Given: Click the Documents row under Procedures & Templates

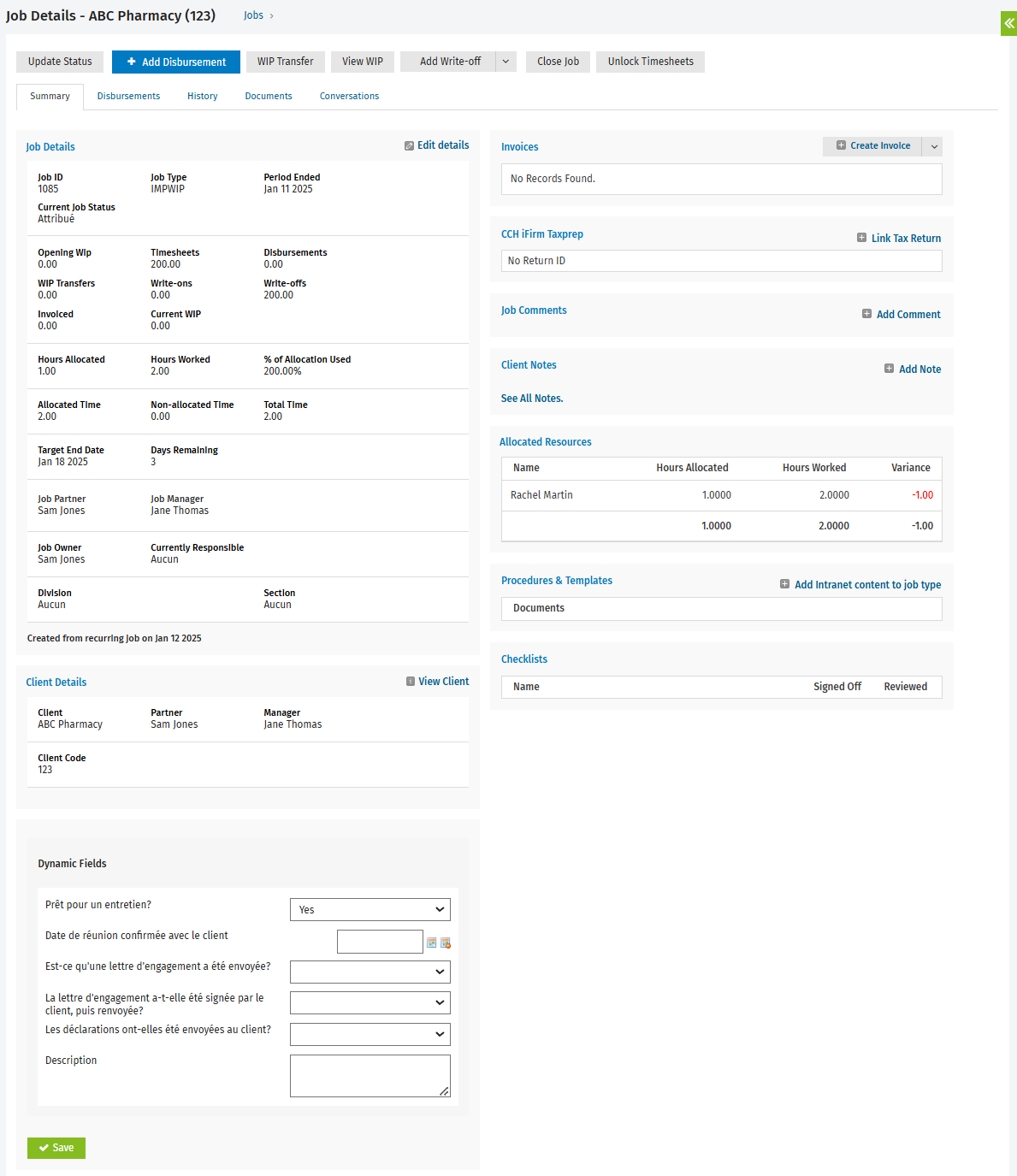Looking at the screenshot, I should pyautogui.click(x=721, y=608).
